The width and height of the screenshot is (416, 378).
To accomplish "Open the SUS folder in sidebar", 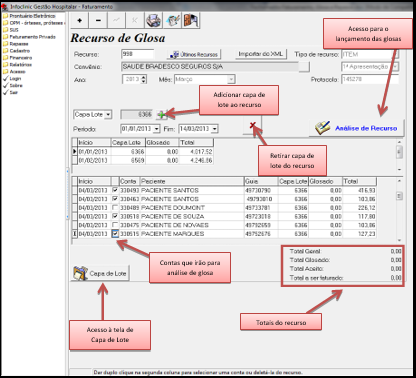I will coord(11,30).
